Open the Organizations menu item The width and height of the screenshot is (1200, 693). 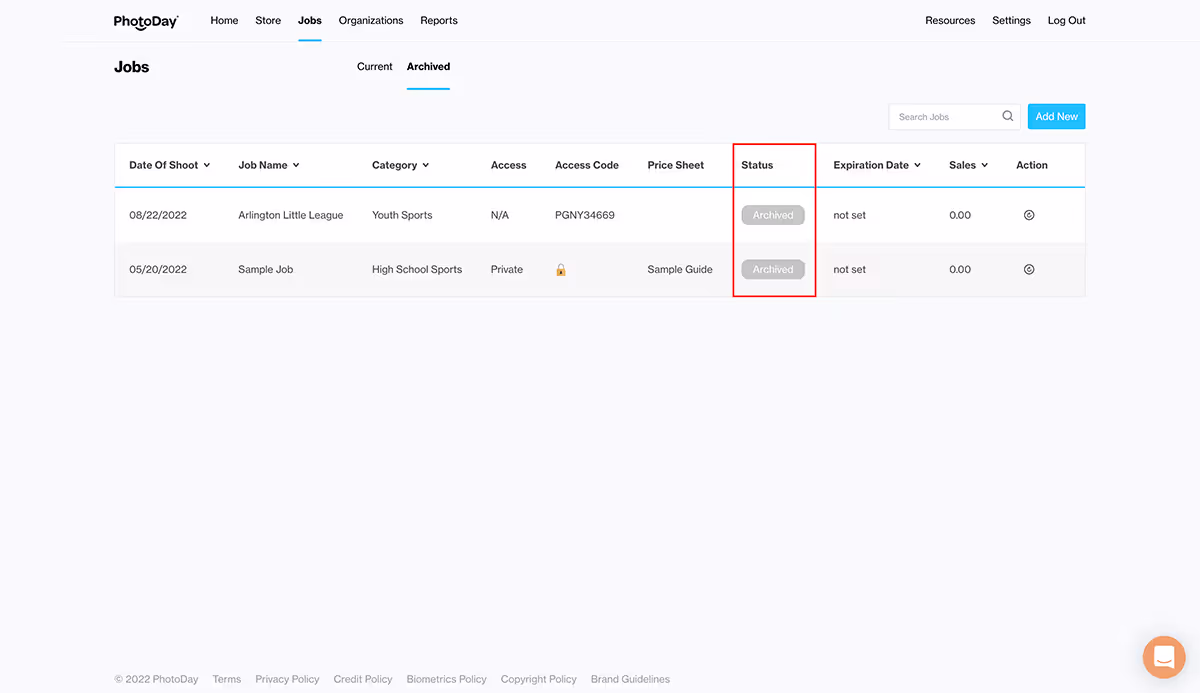coord(371,20)
